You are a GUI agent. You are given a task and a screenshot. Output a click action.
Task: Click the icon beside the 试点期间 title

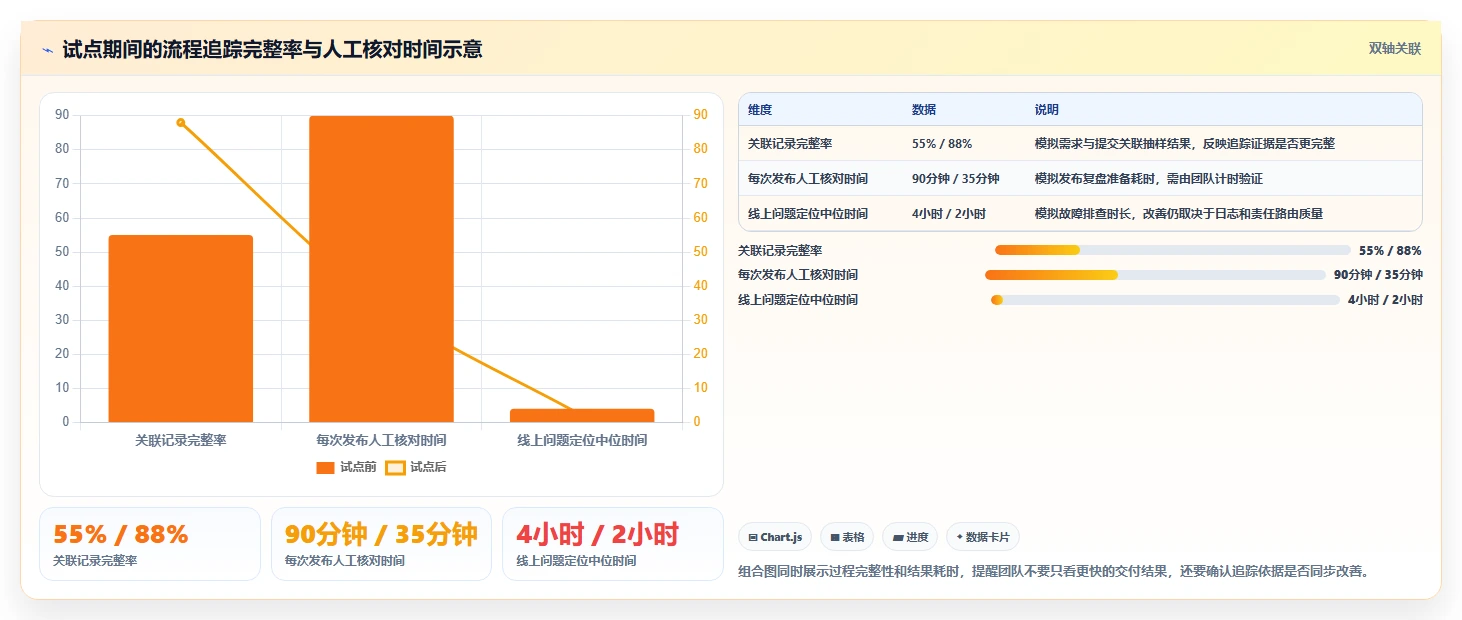[x=47, y=49]
